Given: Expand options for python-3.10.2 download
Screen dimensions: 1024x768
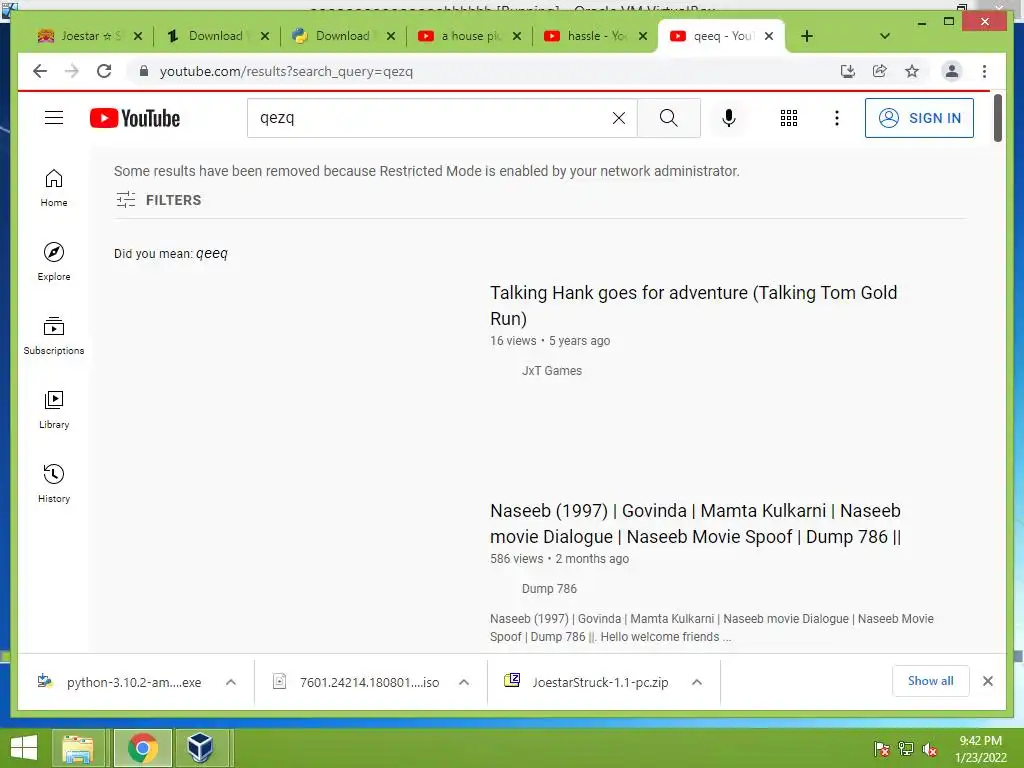Looking at the screenshot, I should click(x=231, y=682).
